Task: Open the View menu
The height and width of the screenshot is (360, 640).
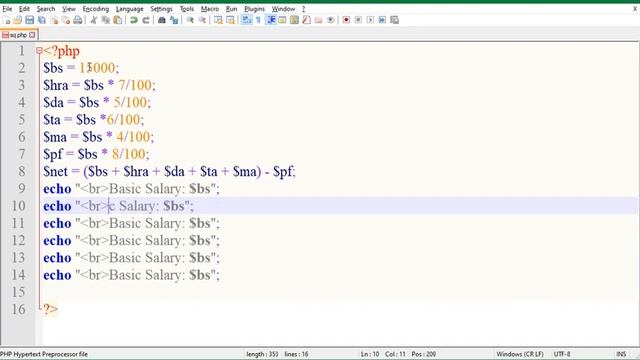Action: [69, 9]
